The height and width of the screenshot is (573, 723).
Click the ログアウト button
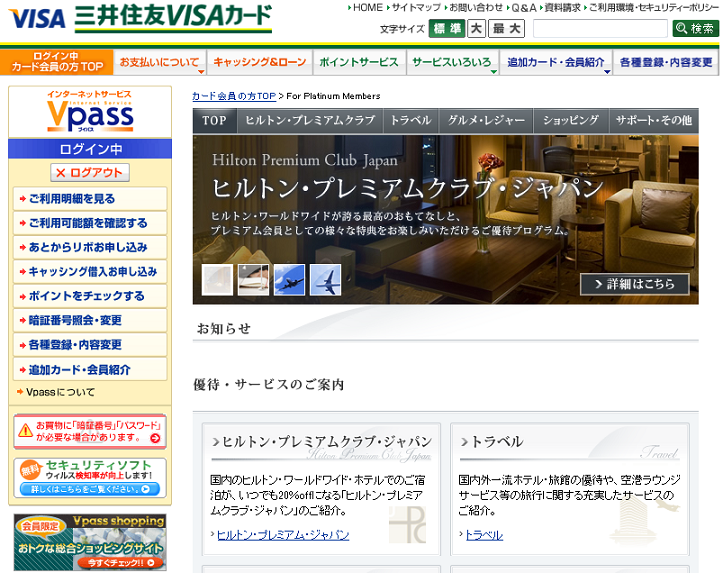click(90, 173)
